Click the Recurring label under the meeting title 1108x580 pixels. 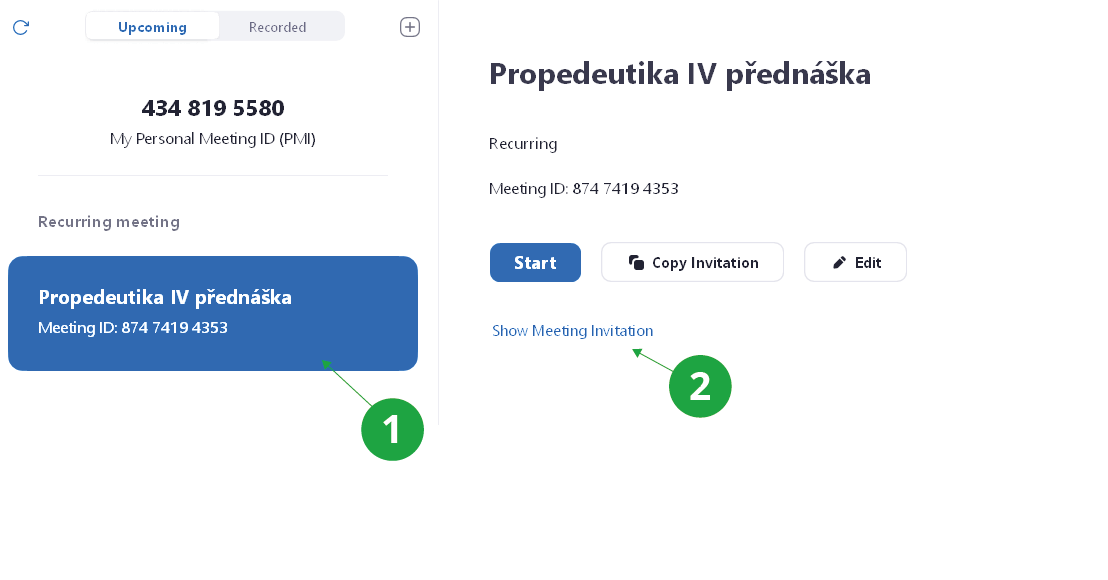[x=523, y=144]
